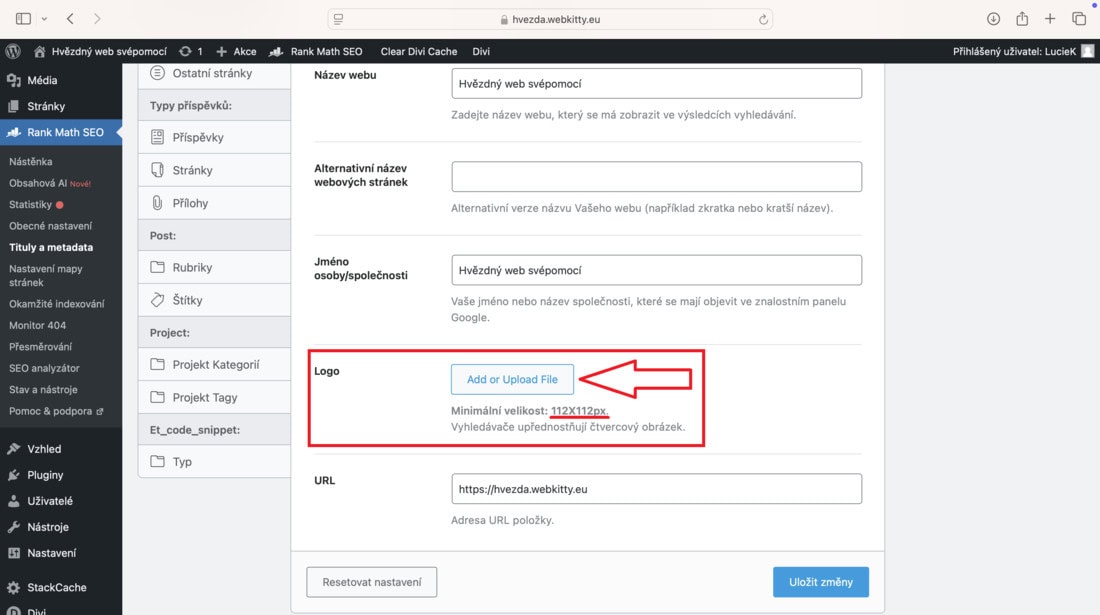Click the Uložit změny button
1100x615 pixels.
(x=821, y=582)
